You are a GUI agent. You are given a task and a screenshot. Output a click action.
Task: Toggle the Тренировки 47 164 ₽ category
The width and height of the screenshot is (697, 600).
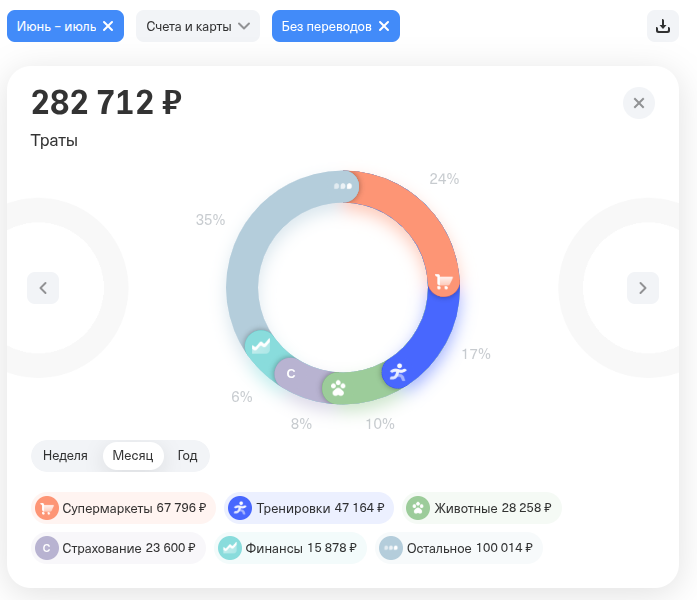(x=309, y=508)
